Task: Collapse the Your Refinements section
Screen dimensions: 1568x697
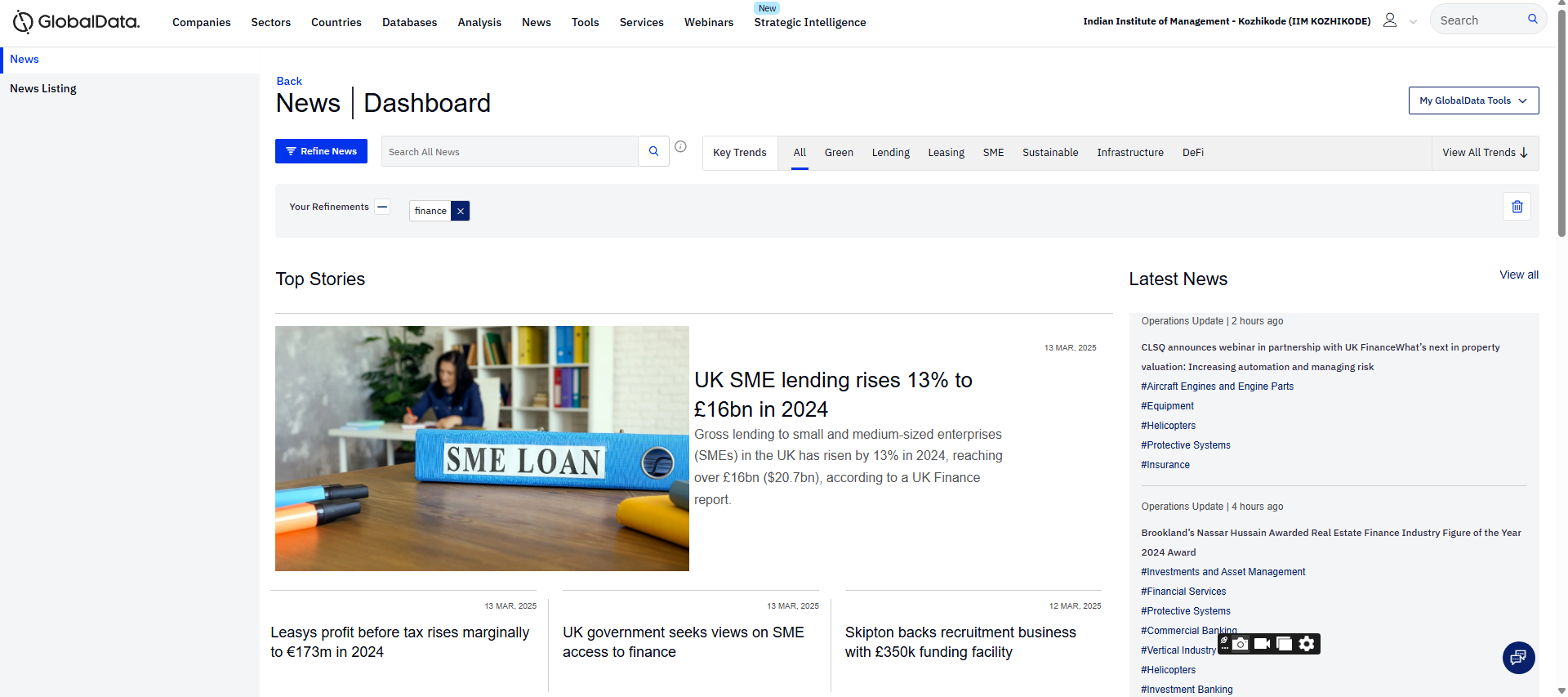Action: [x=382, y=207]
